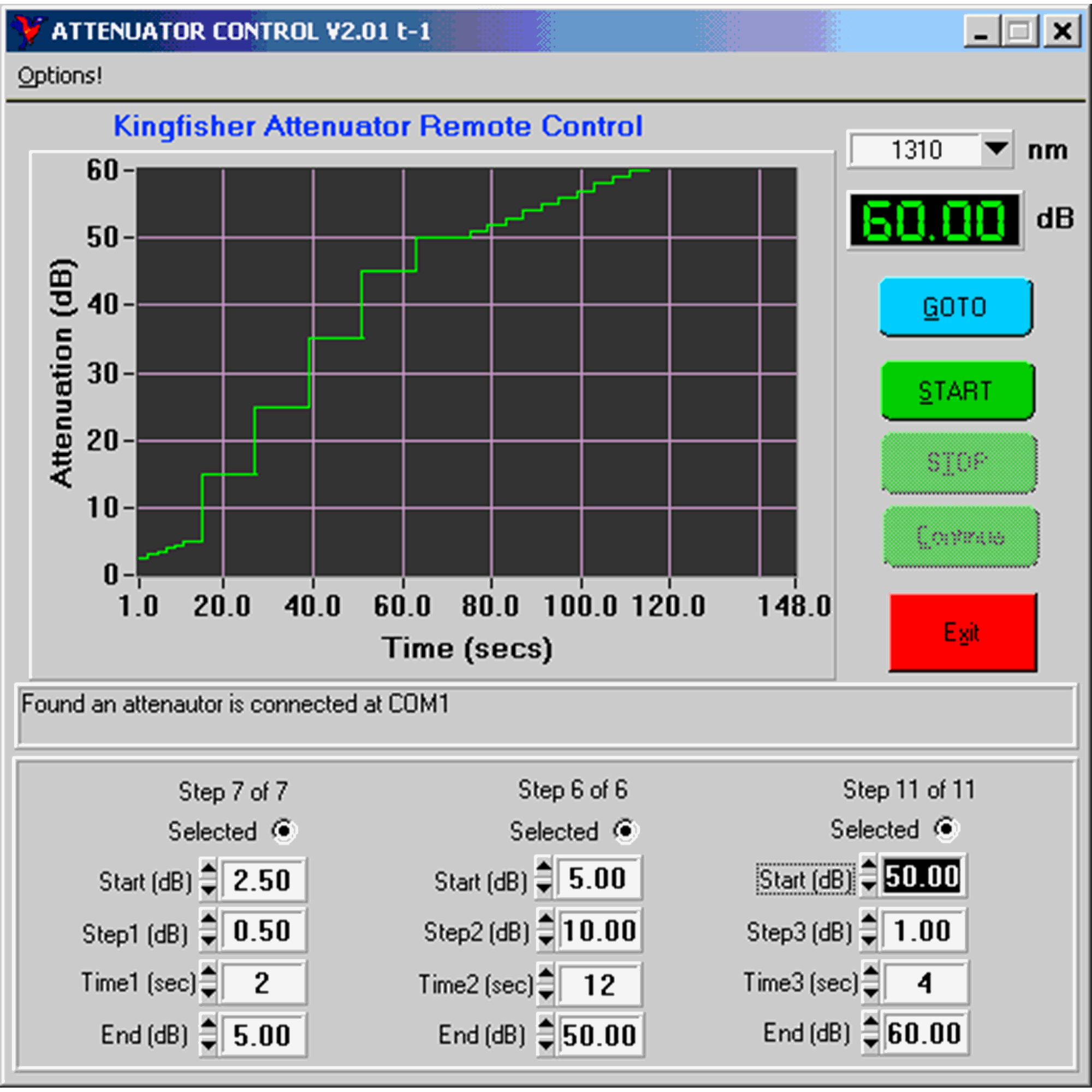1092x1092 pixels.
Task: Click the Kingfisher bird icon in title bar
Action: click(28, 31)
